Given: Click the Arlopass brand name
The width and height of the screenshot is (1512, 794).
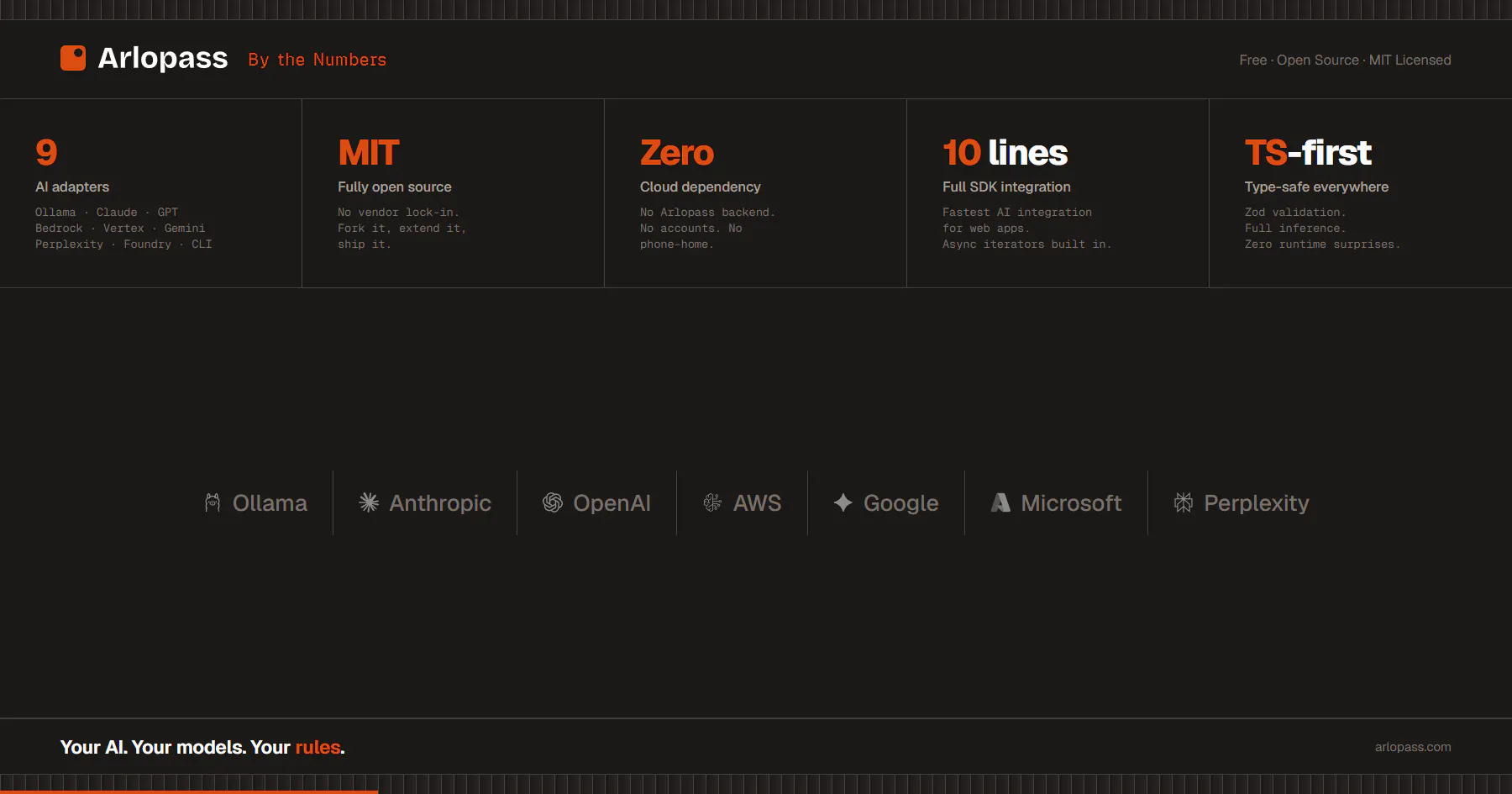Looking at the screenshot, I should click(x=163, y=58).
